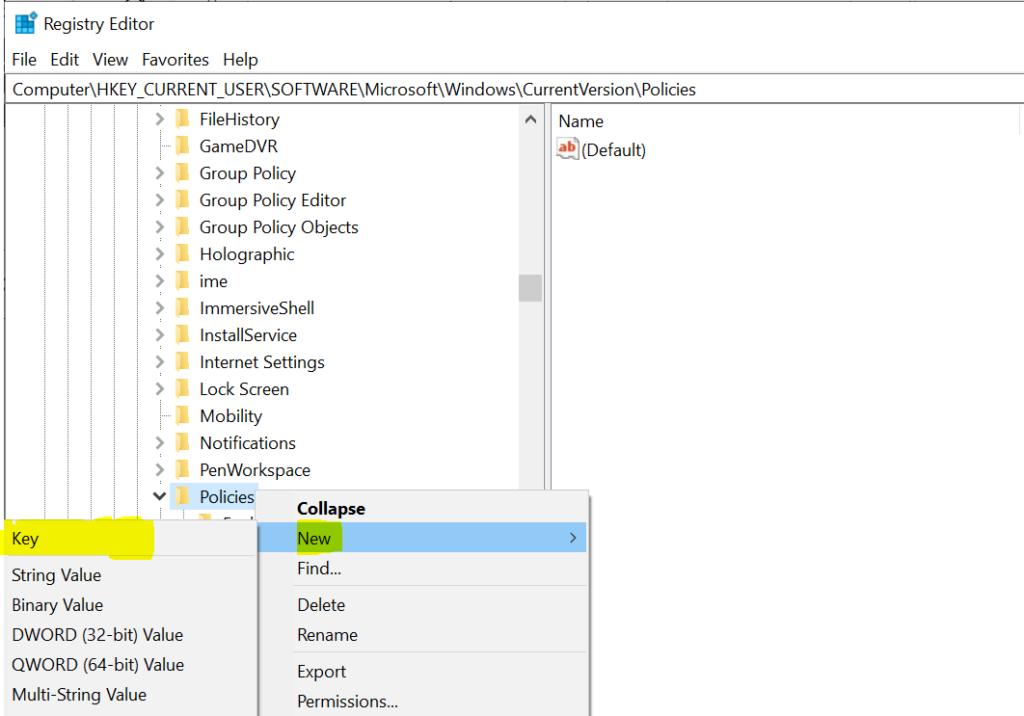
Task: Select the Policies key label
Action: pos(226,496)
